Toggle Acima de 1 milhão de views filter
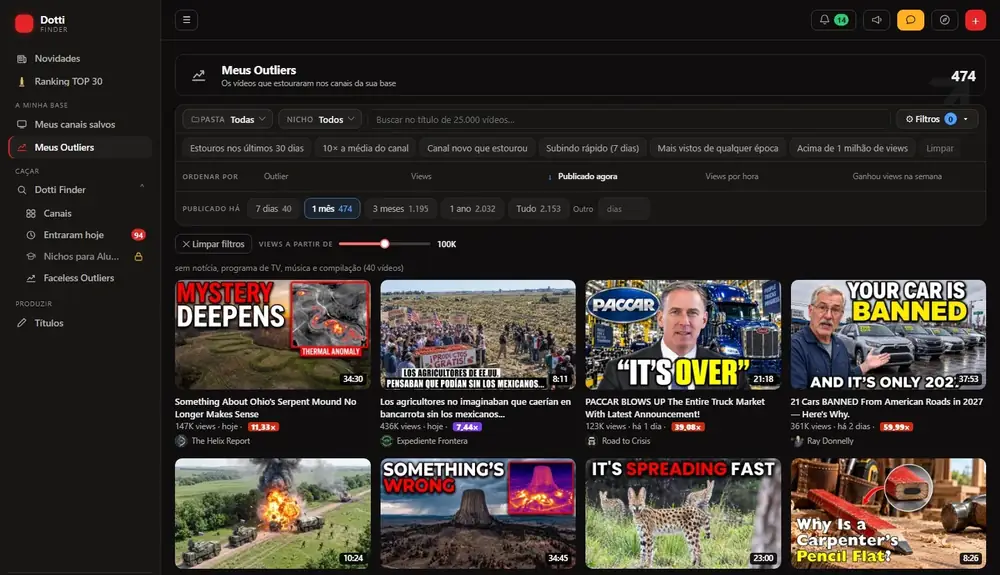Image resolution: width=1000 pixels, height=575 pixels. point(852,148)
